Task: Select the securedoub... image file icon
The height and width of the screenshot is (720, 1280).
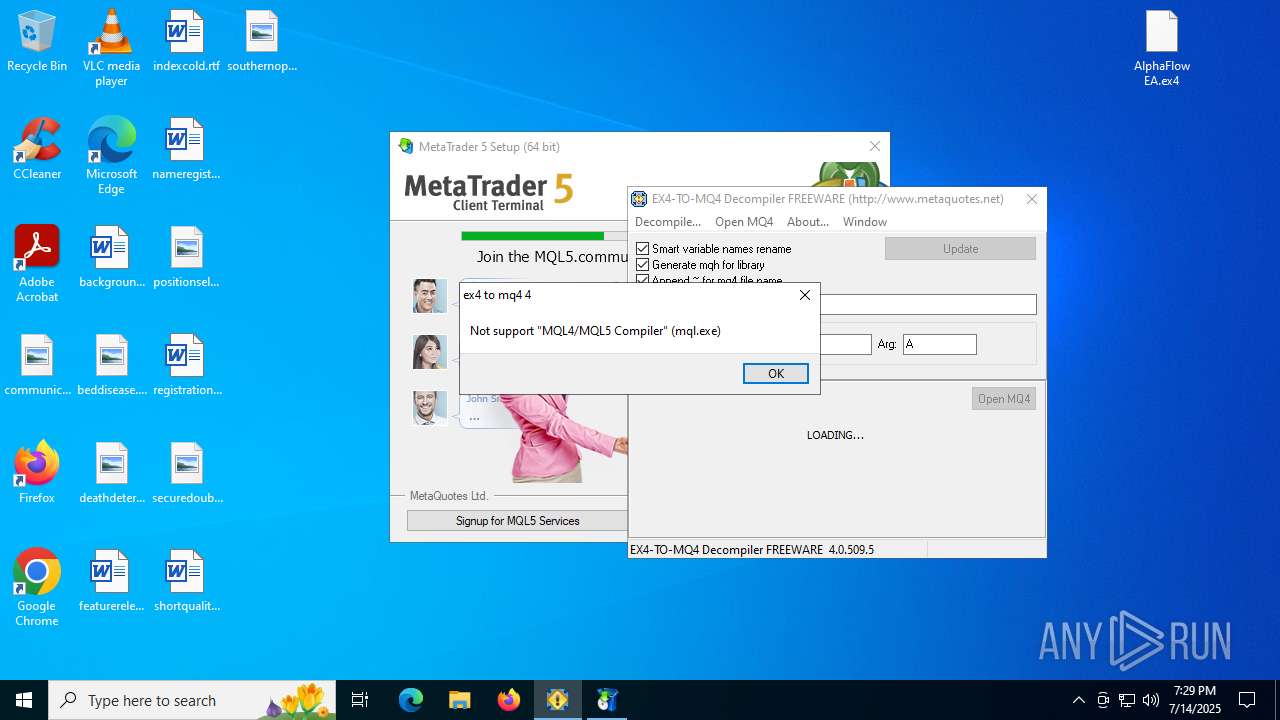Action: click(x=186, y=473)
